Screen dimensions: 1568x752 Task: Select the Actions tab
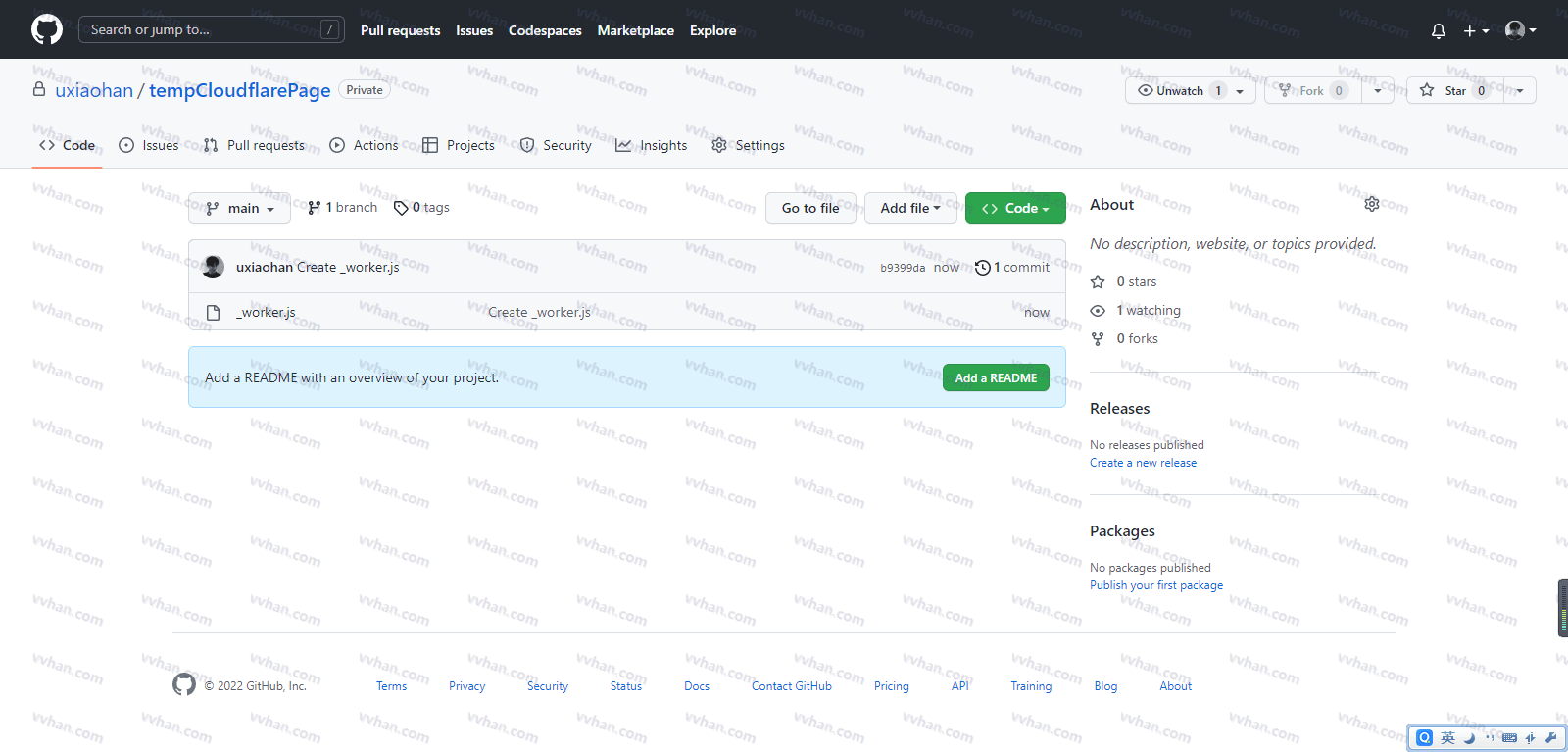[x=365, y=145]
